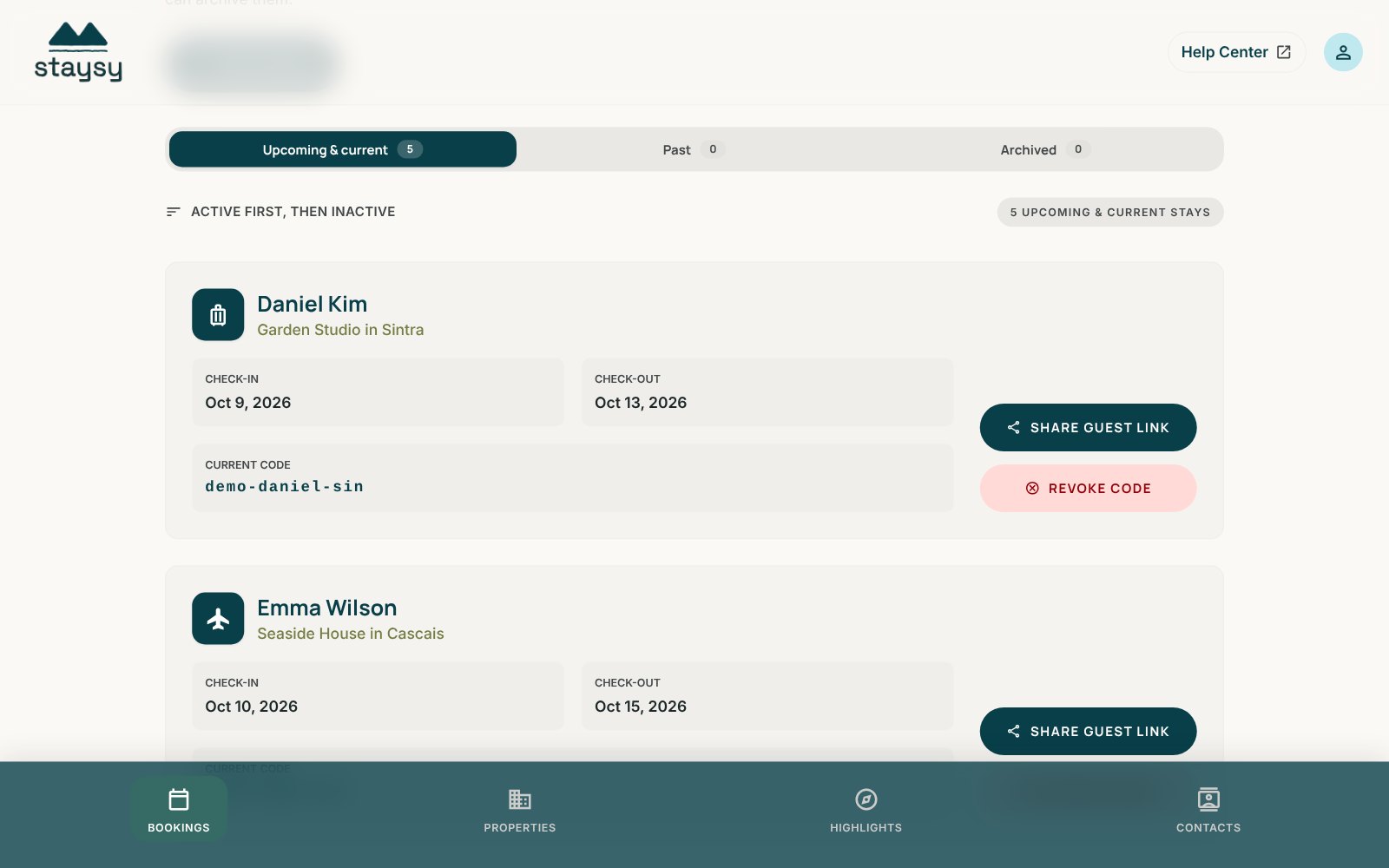This screenshot has height=868, width=1389.
Task: Go to Bookings in bottom navigation
Action: 179,810
